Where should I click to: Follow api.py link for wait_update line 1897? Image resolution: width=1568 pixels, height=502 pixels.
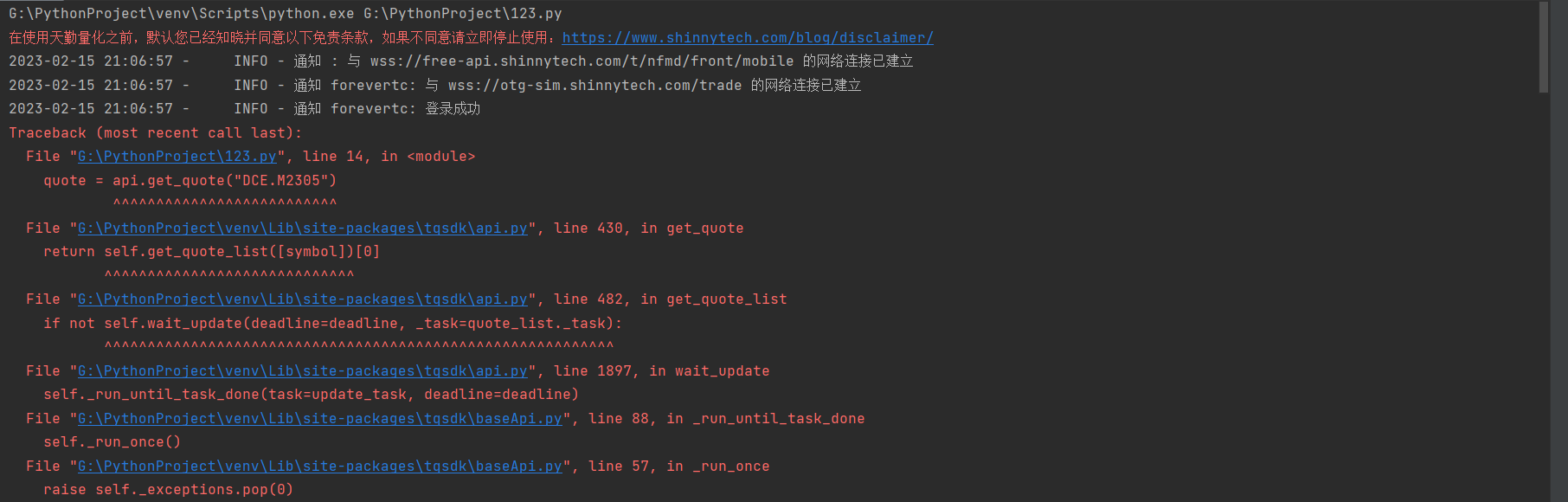click(303, 370)
